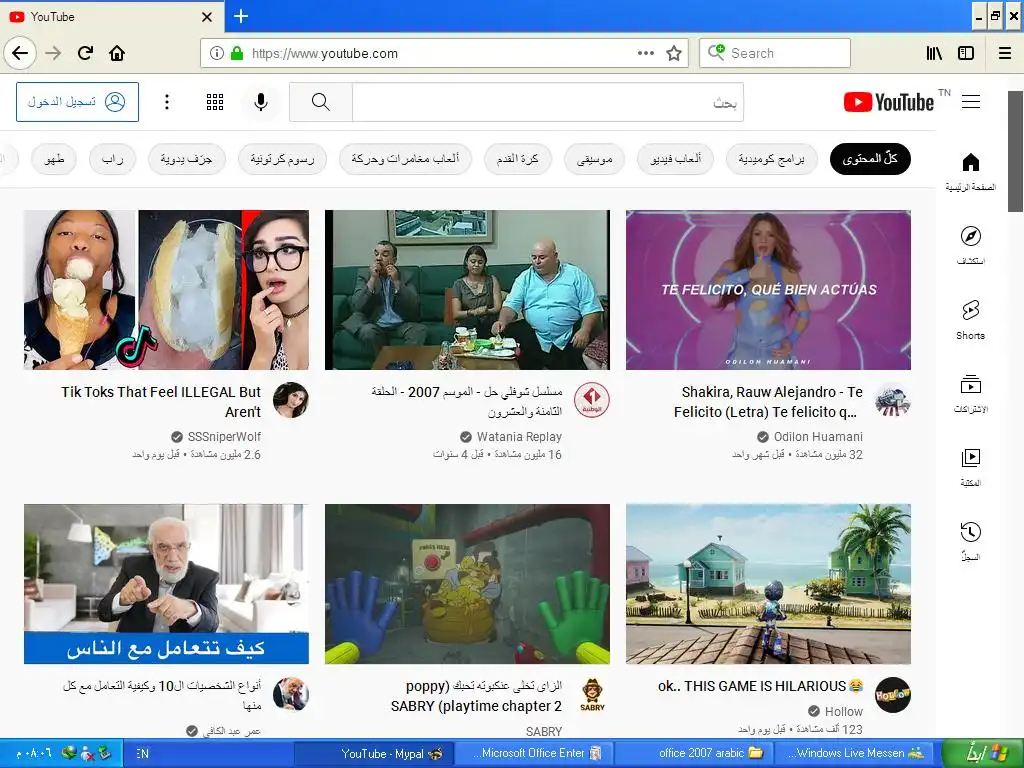Open the Watania Replay channel name link
1024x768 pixels.
click(519, 437)
